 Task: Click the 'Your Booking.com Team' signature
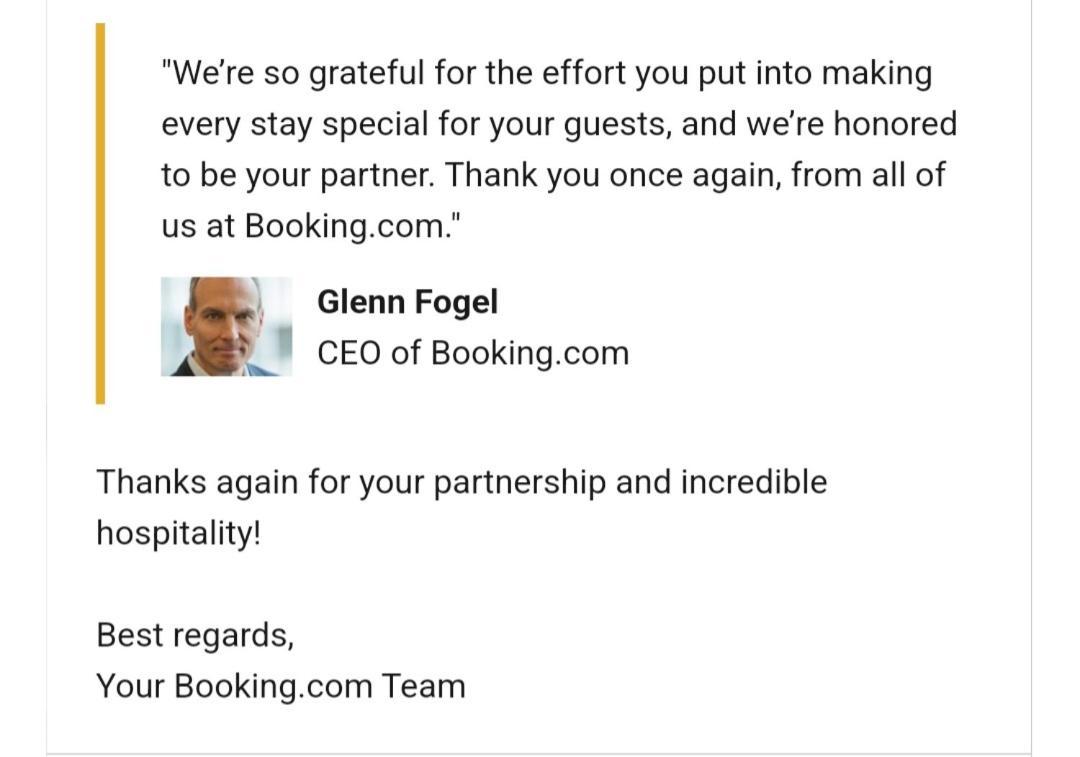point(281,687)
